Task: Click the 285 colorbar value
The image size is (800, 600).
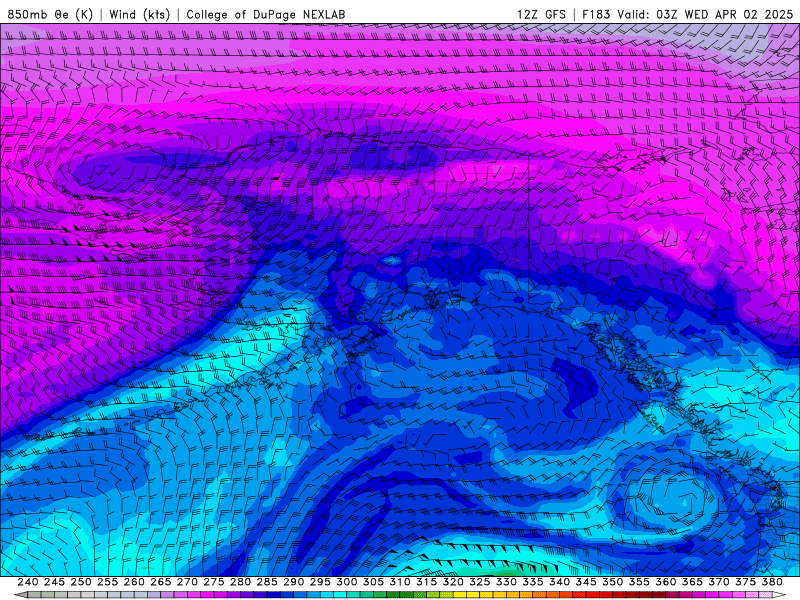Action: 267,582
